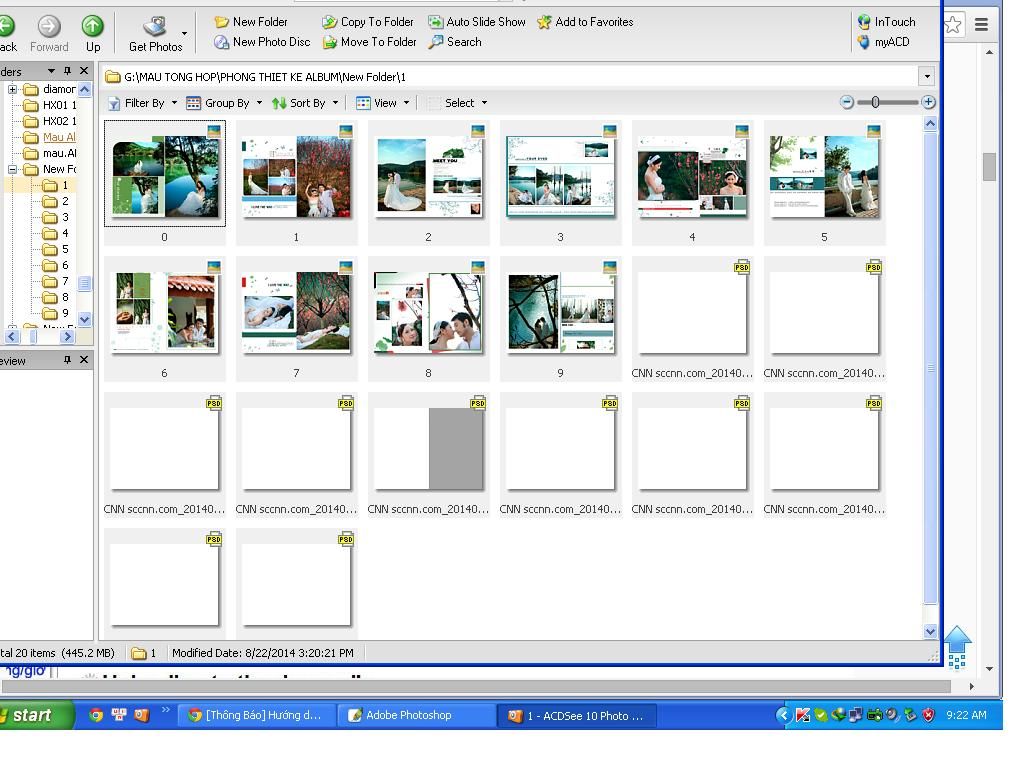Switch to Adobe Photoshop taskbar item
The width and height of the screenshot is (1024, 768).
(x=415, y=715)
